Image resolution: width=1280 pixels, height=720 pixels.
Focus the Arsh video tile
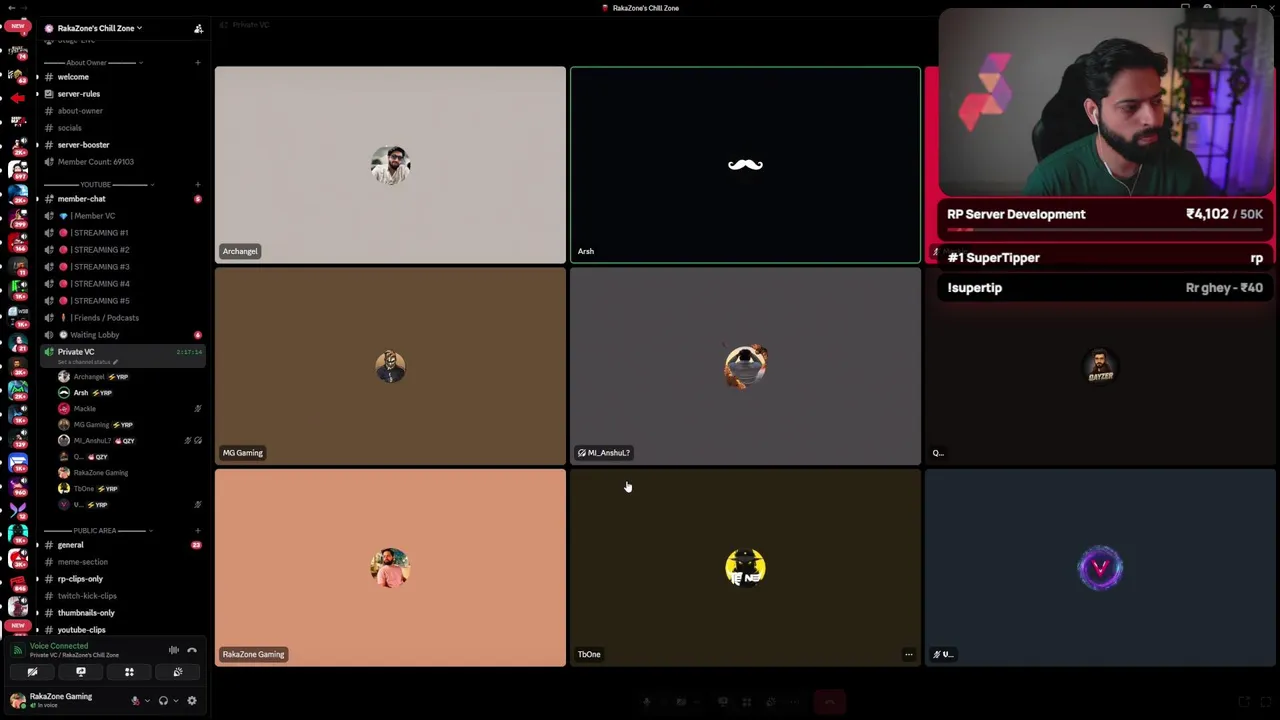(745, 165)
